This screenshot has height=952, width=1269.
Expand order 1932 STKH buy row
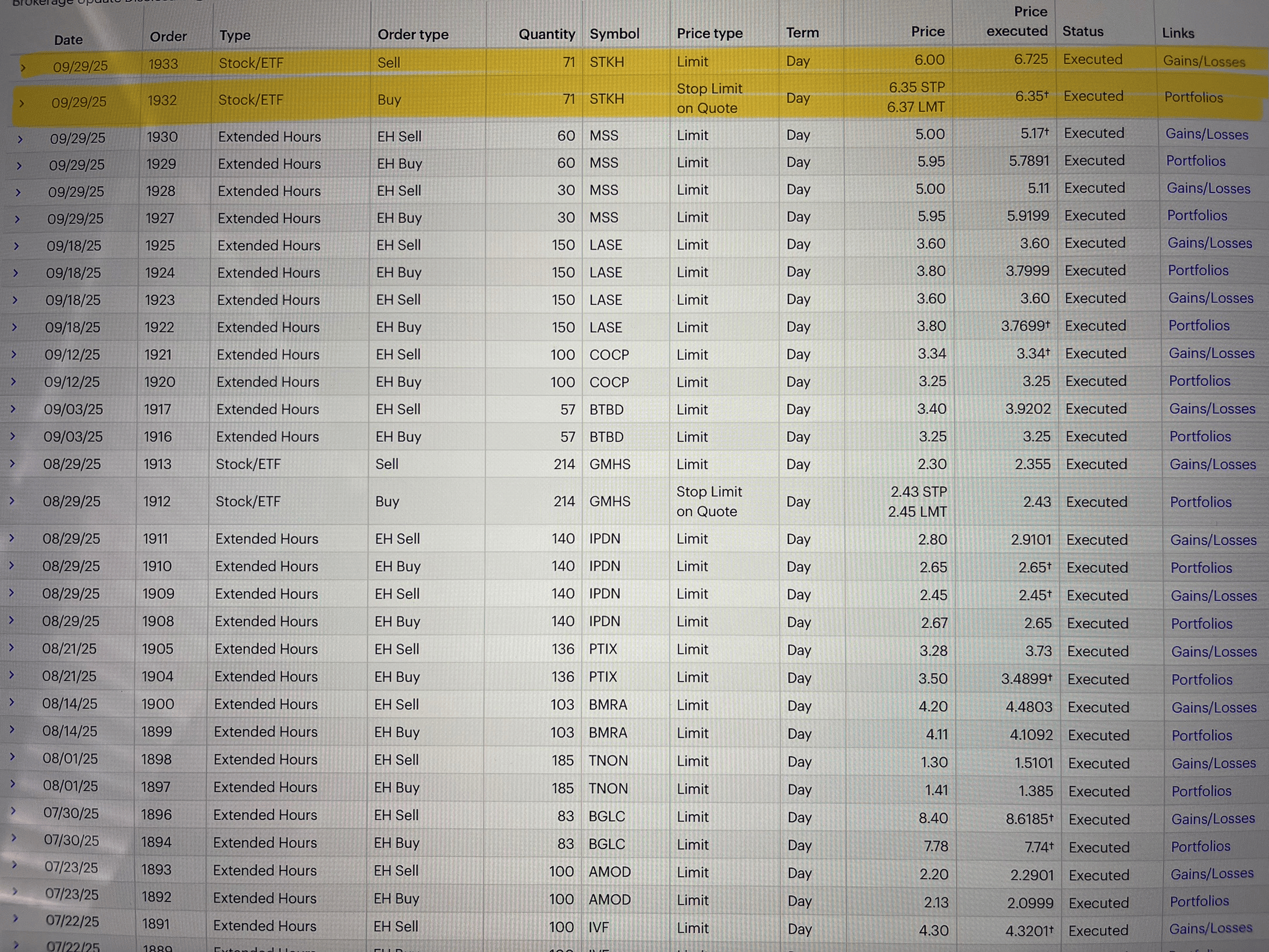click(x=22, y=104)
